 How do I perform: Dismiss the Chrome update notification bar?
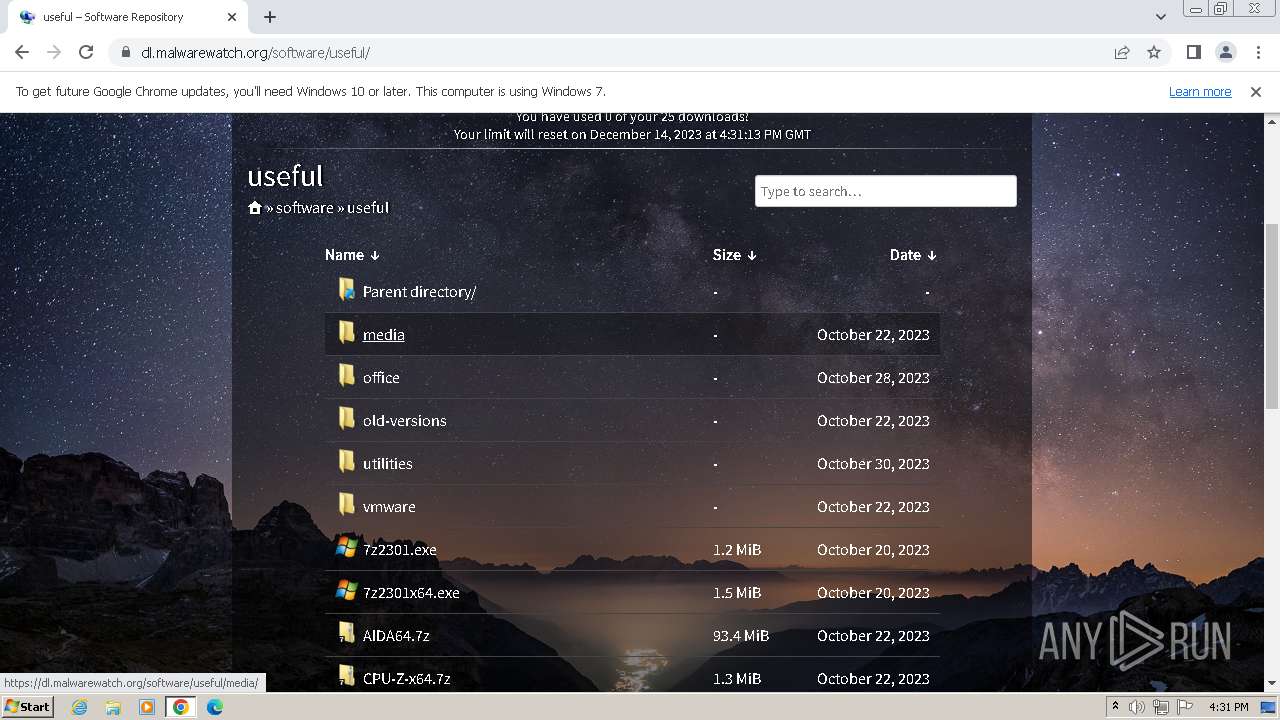coord(1256,91)
